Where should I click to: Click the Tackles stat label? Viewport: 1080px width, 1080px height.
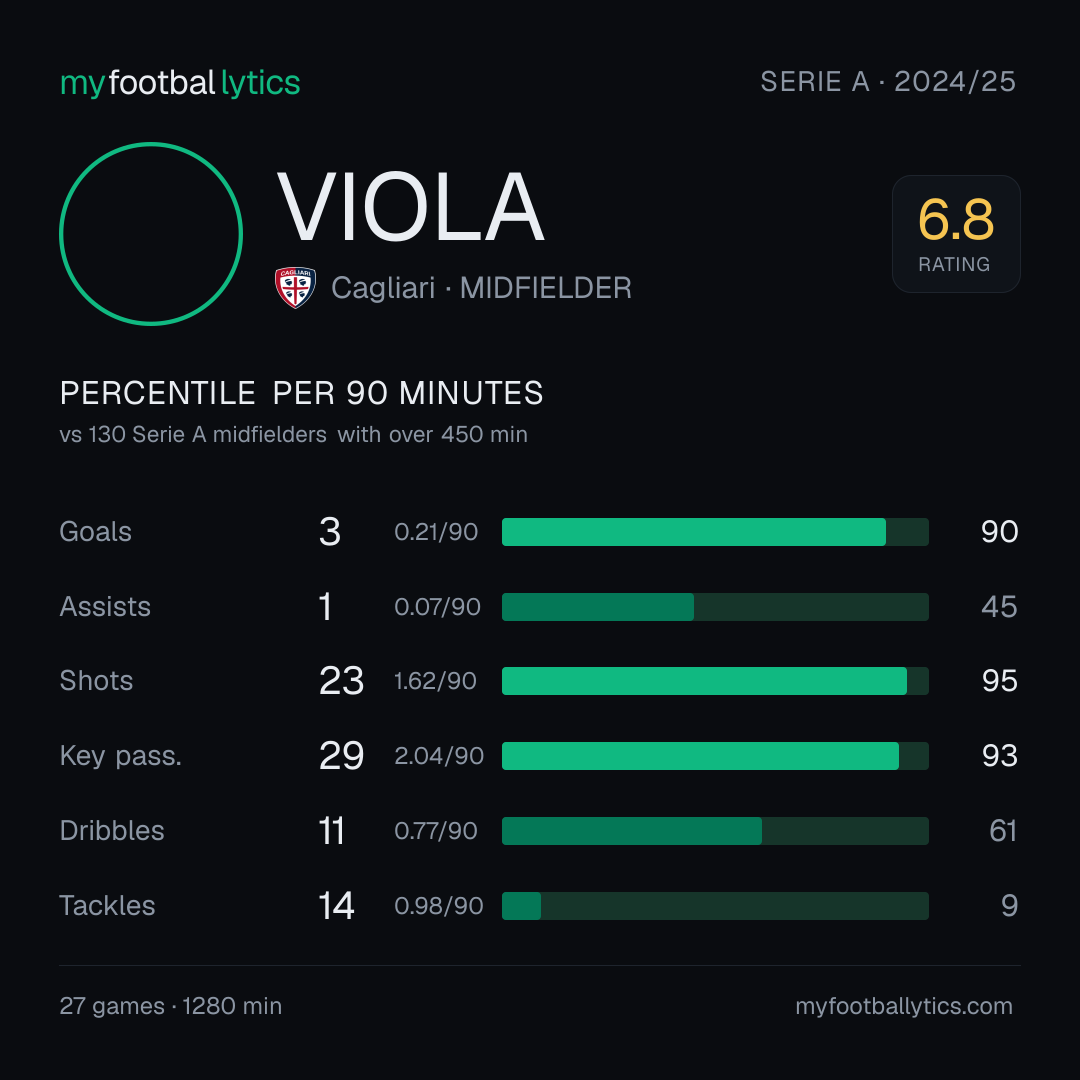[x=107, y=906]
